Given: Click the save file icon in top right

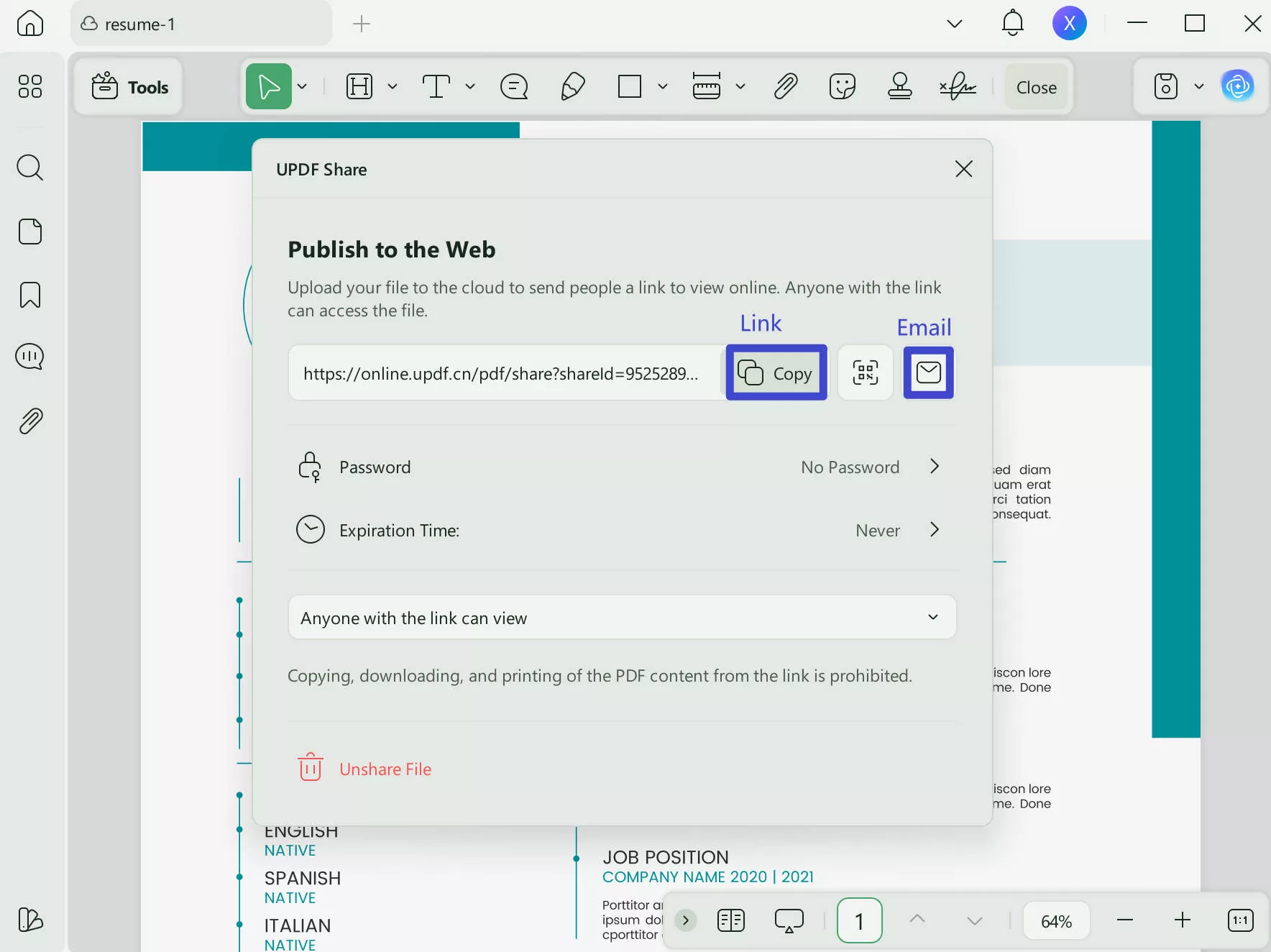Looking at the screenshot, I should pos(1166,87).
